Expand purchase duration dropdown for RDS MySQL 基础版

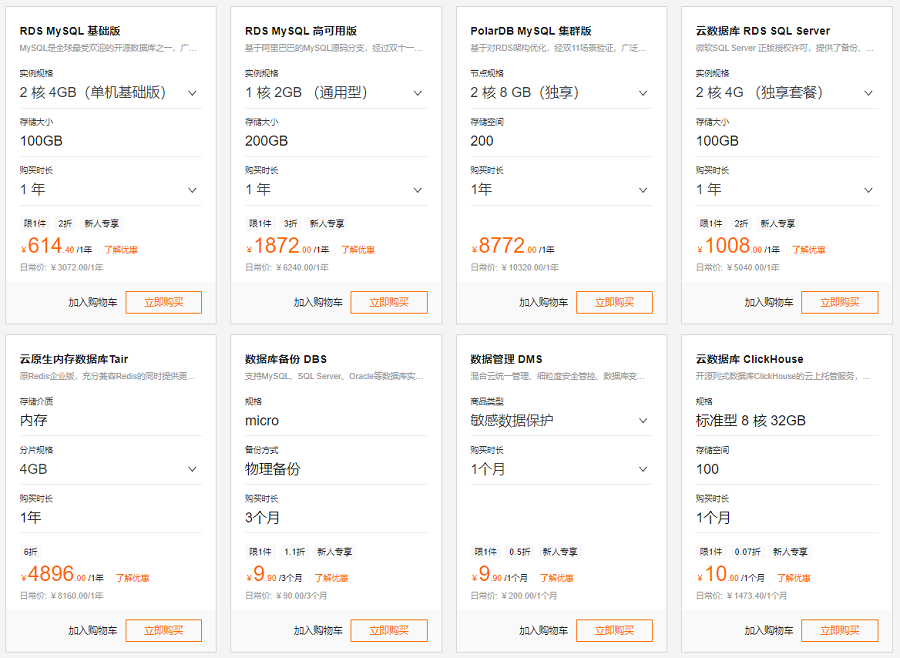(x=111, y=189)
